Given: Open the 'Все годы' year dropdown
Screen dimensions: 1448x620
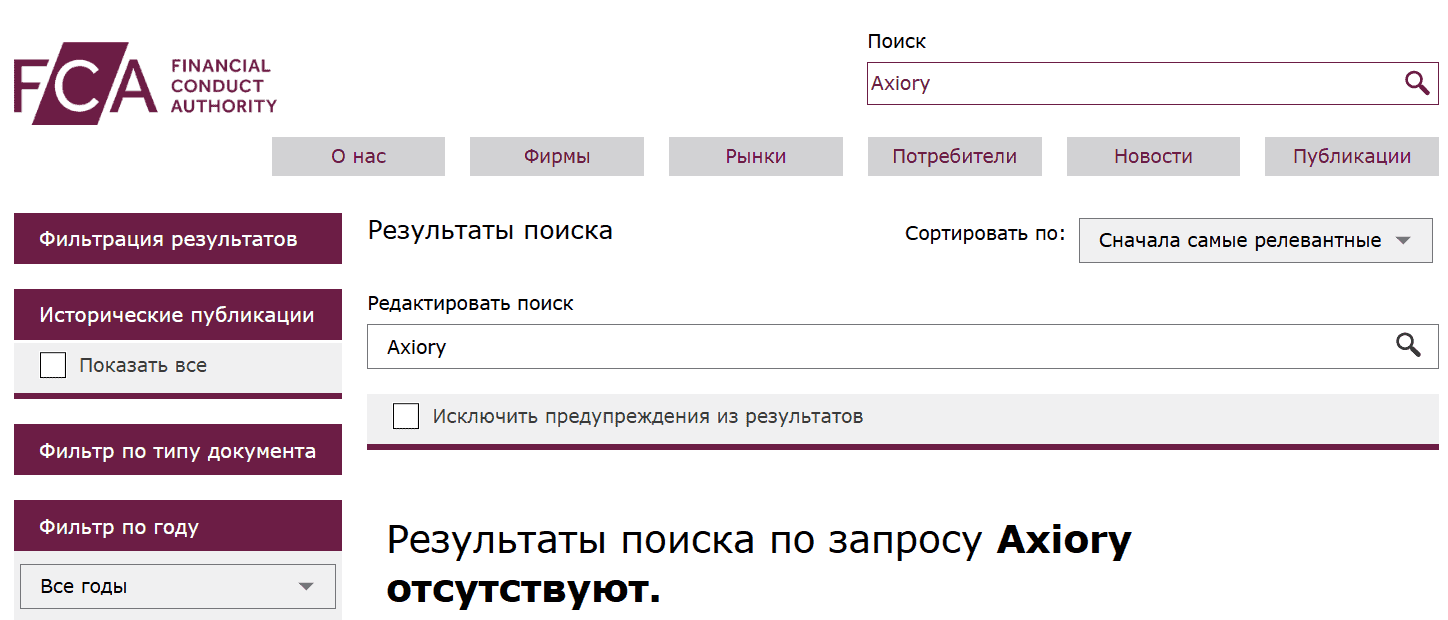Looking at the screenshot, I should [x=177, y=587].
